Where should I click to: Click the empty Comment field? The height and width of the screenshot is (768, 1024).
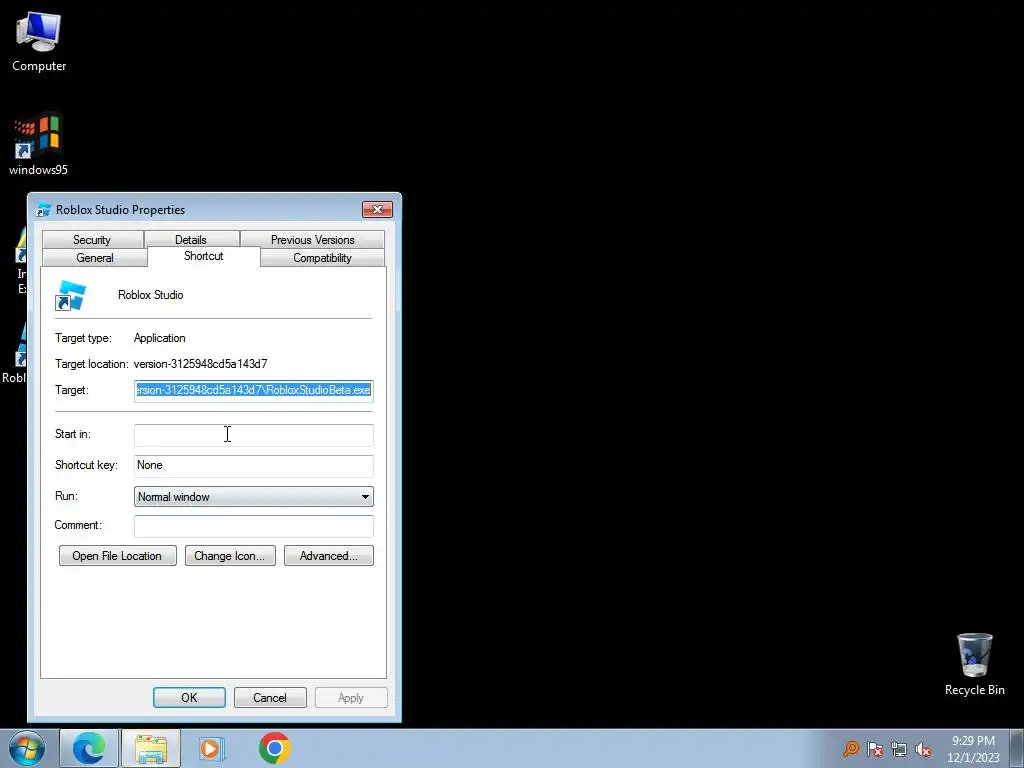click(254, 526)
